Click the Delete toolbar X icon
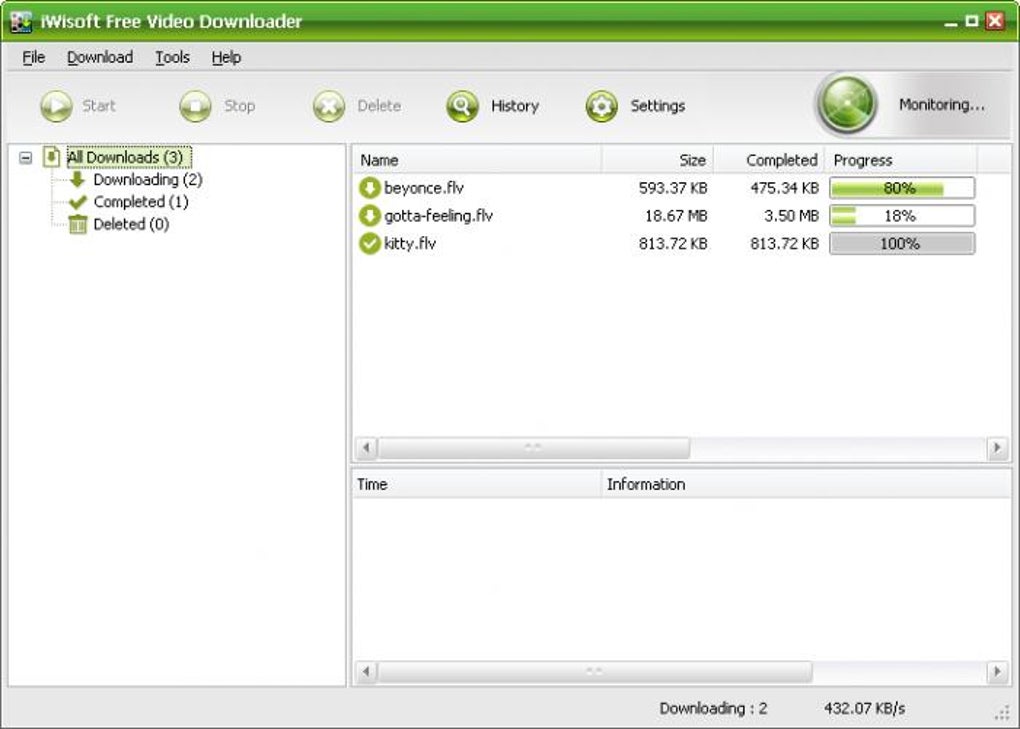The width and height of the screenshot is (1020, 729). coord(329,105)
